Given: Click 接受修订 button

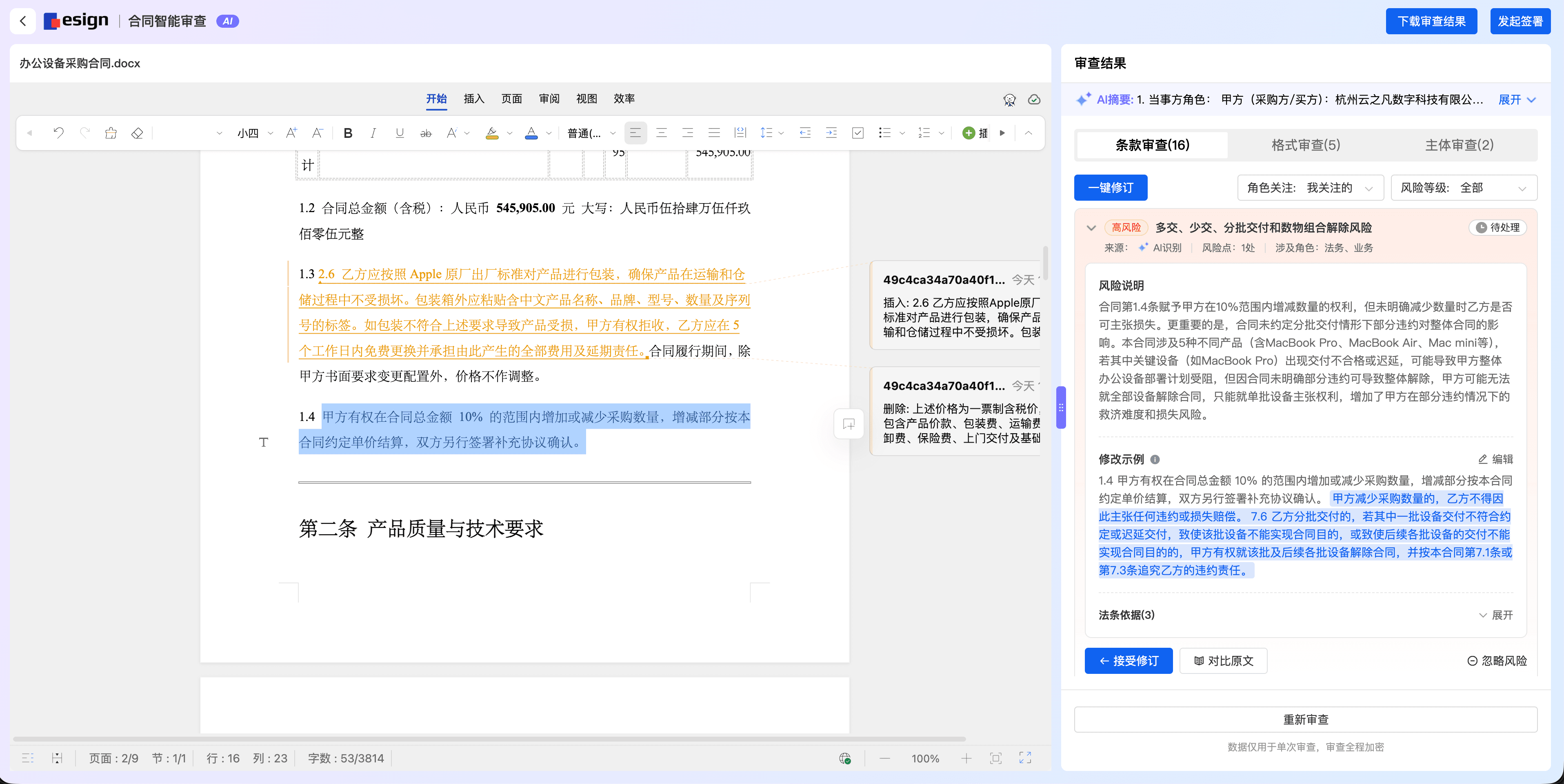Looking at the screenshot, I should (1128, 661).
